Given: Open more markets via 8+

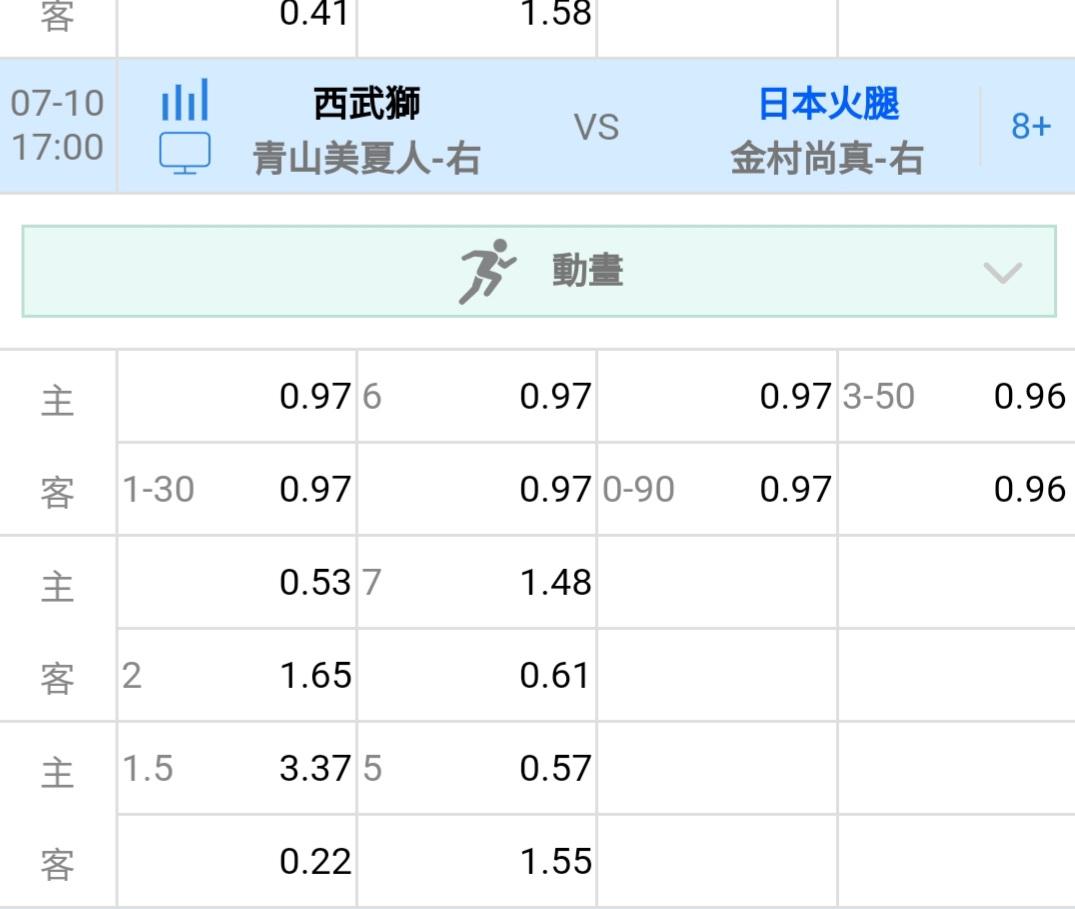Looking at the screenshot, I should tap(1030, 126).
